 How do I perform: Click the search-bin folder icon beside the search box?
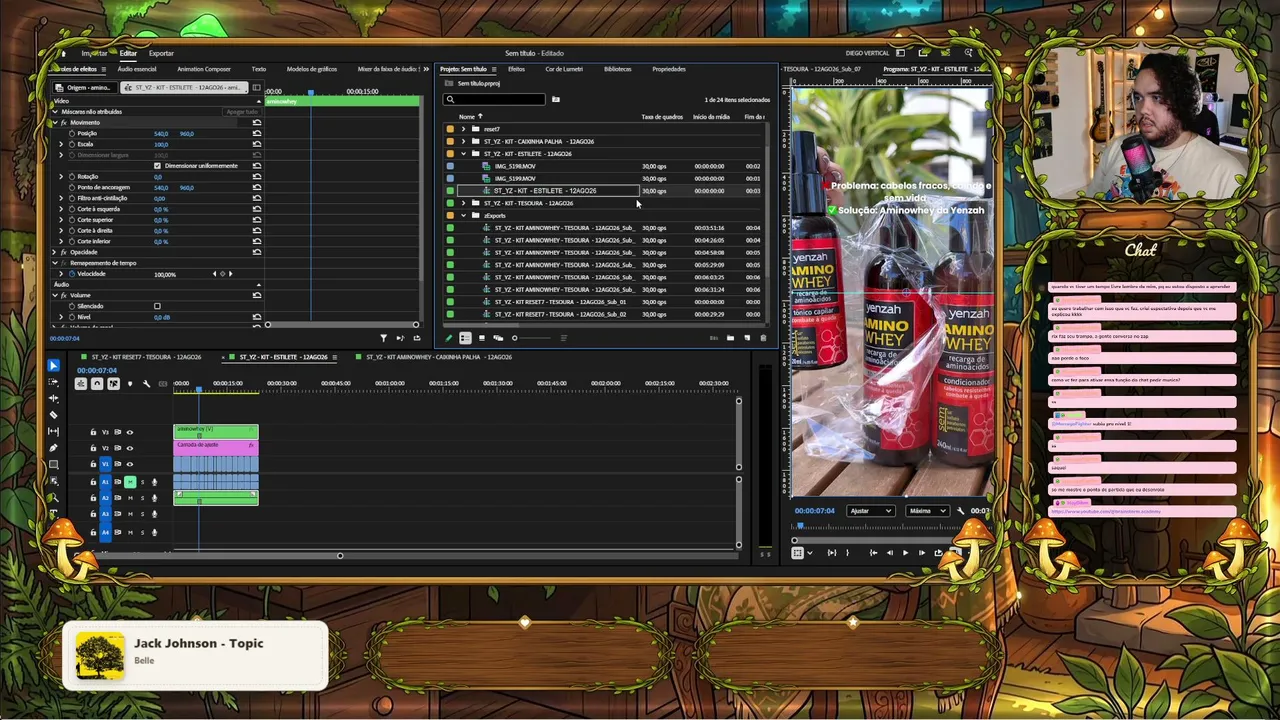pyautogui.click(x=556, y=99)
